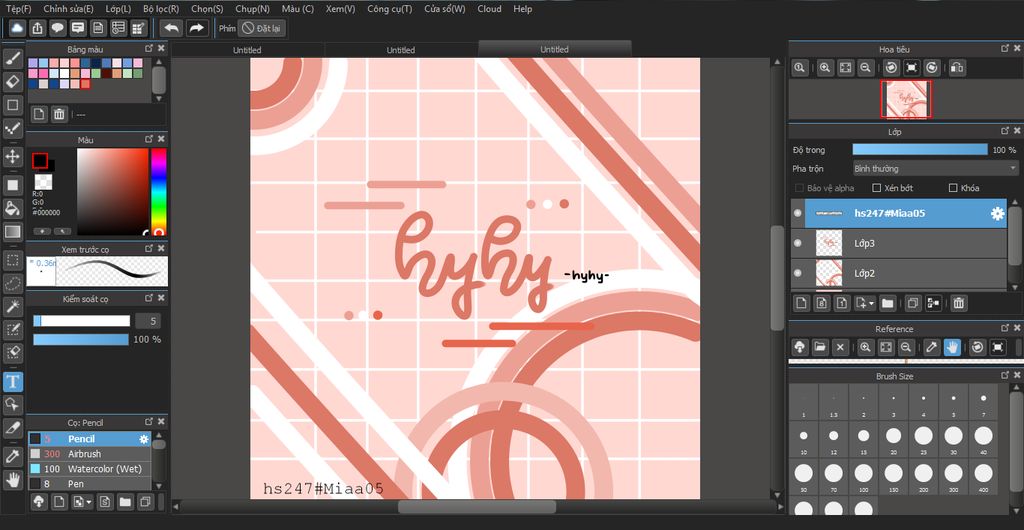
Task: Open the Pha trộn blend mode dropdown
Action: click(x=935, y=168)
